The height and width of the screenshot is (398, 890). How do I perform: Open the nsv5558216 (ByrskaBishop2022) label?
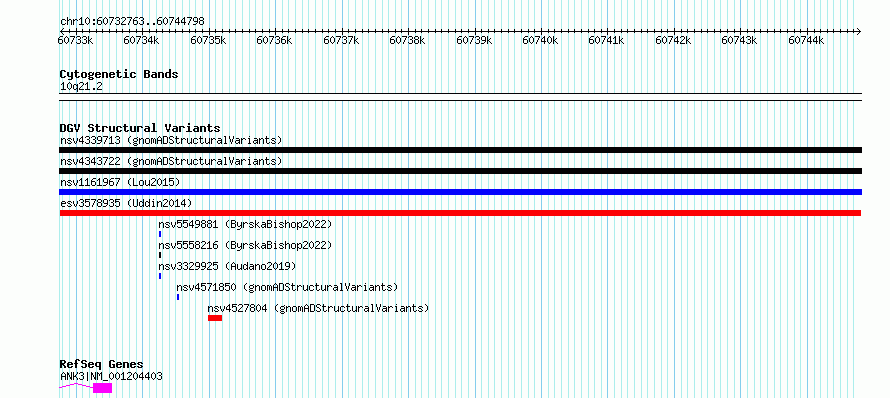coord(245,245)
